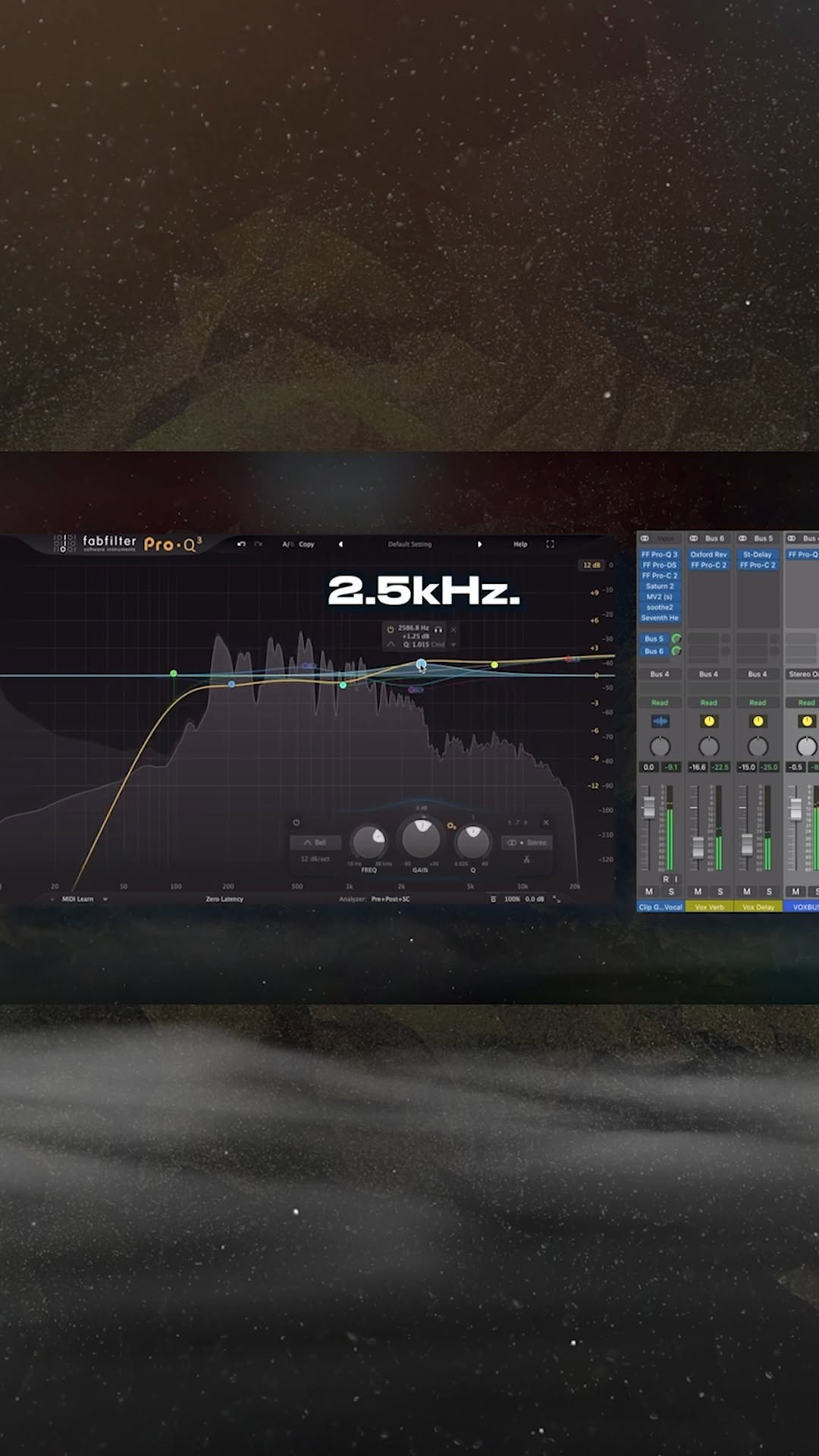Mute the Vox Verb channel
Screen dimensions: 819x1456
pyautogui.click(x=698, y=891)
